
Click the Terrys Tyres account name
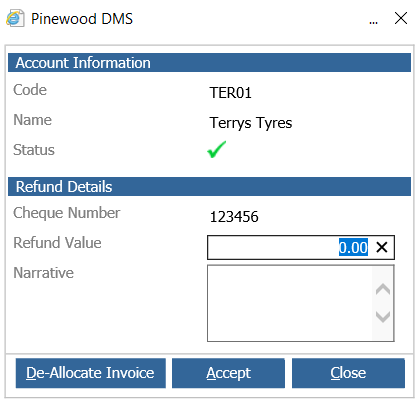[x=251, y=123]
